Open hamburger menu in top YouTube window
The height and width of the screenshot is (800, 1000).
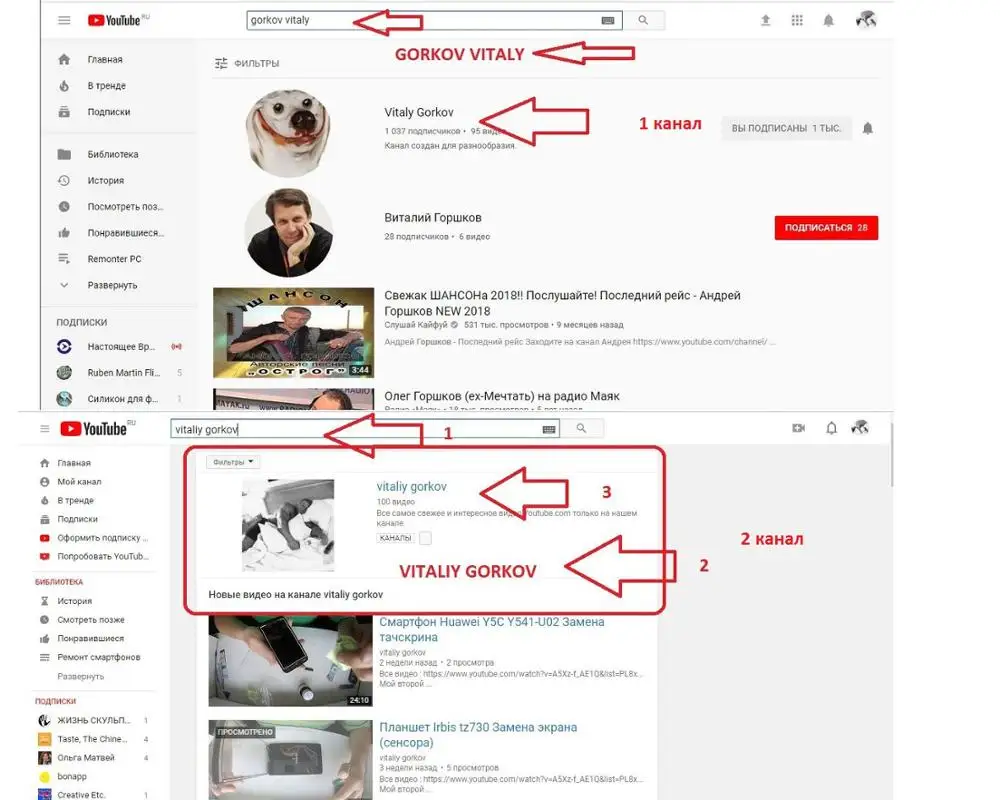64,20
